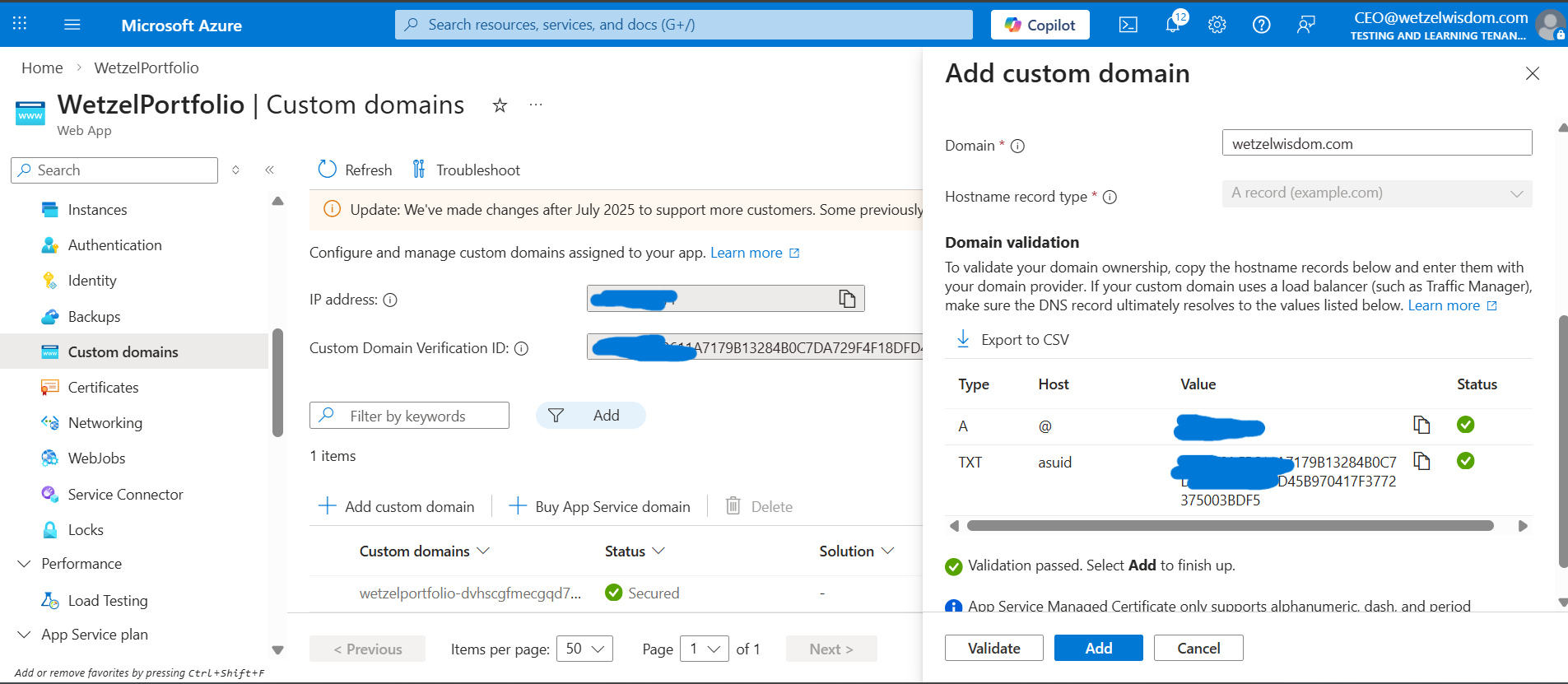This screenshot has height=684, width=1568.
Task: Open the portal settings gear icon
Action: [1217, 25]
